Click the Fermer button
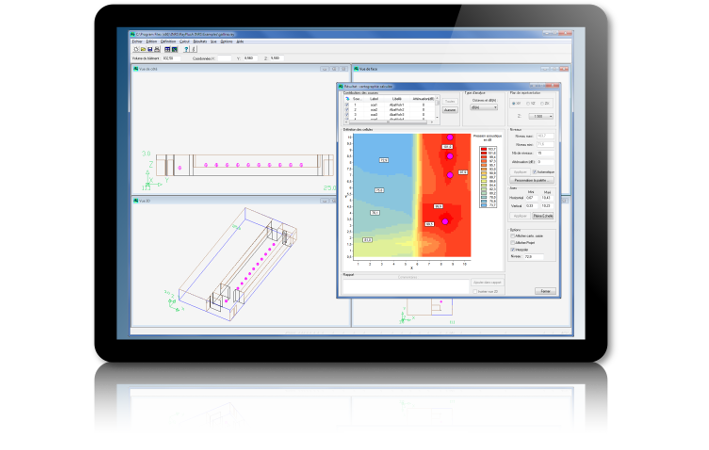 click(545, 290)
